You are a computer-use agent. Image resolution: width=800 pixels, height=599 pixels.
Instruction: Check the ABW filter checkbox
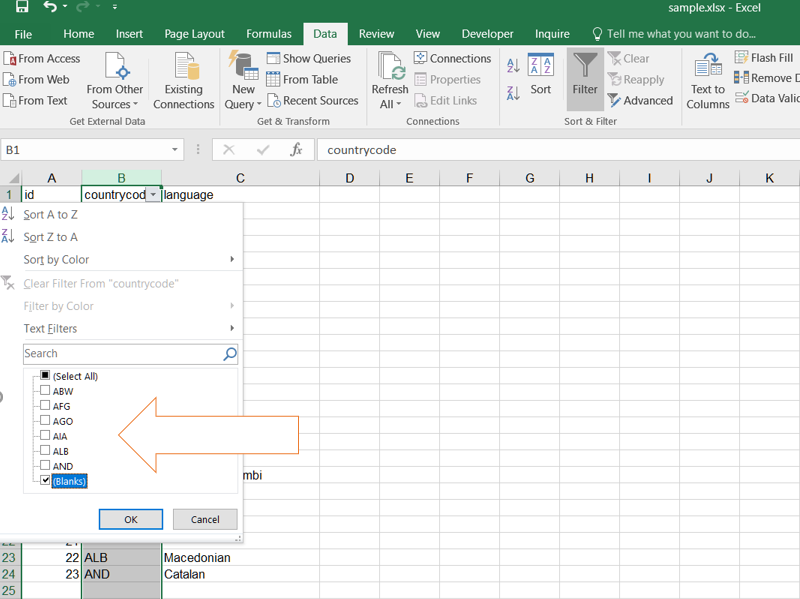coord(45,391)
